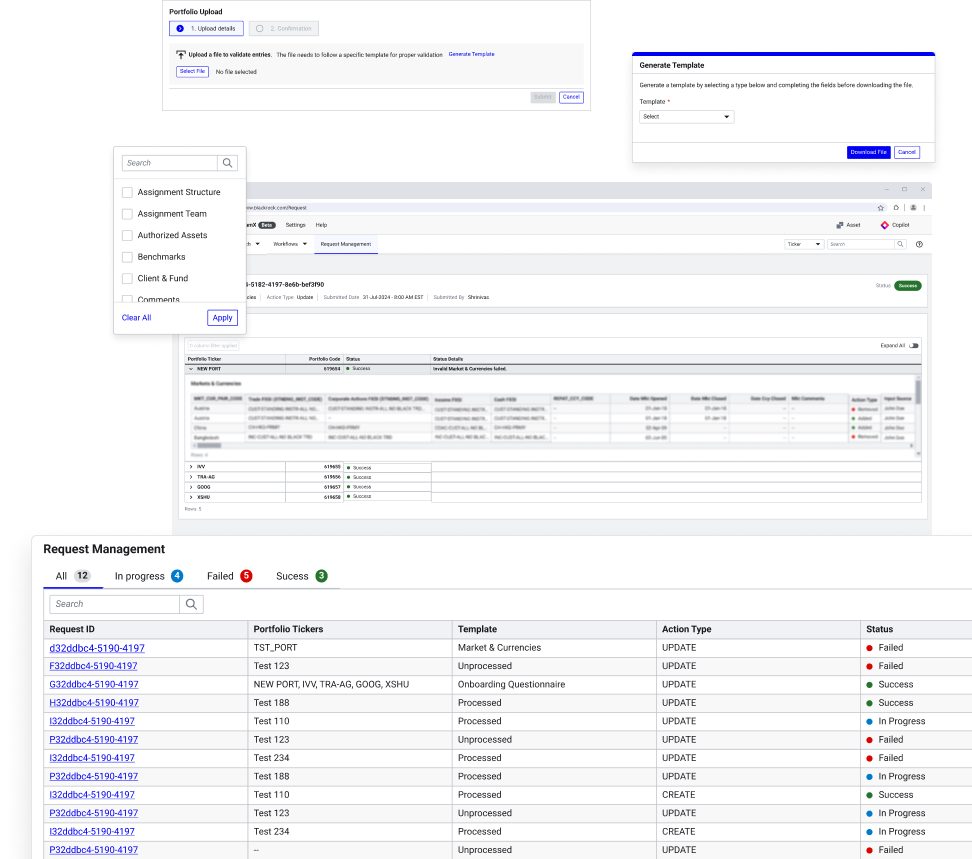Open the Template Select dropdown
Viewport: 972px width, 859px height.
pos(686,117)
